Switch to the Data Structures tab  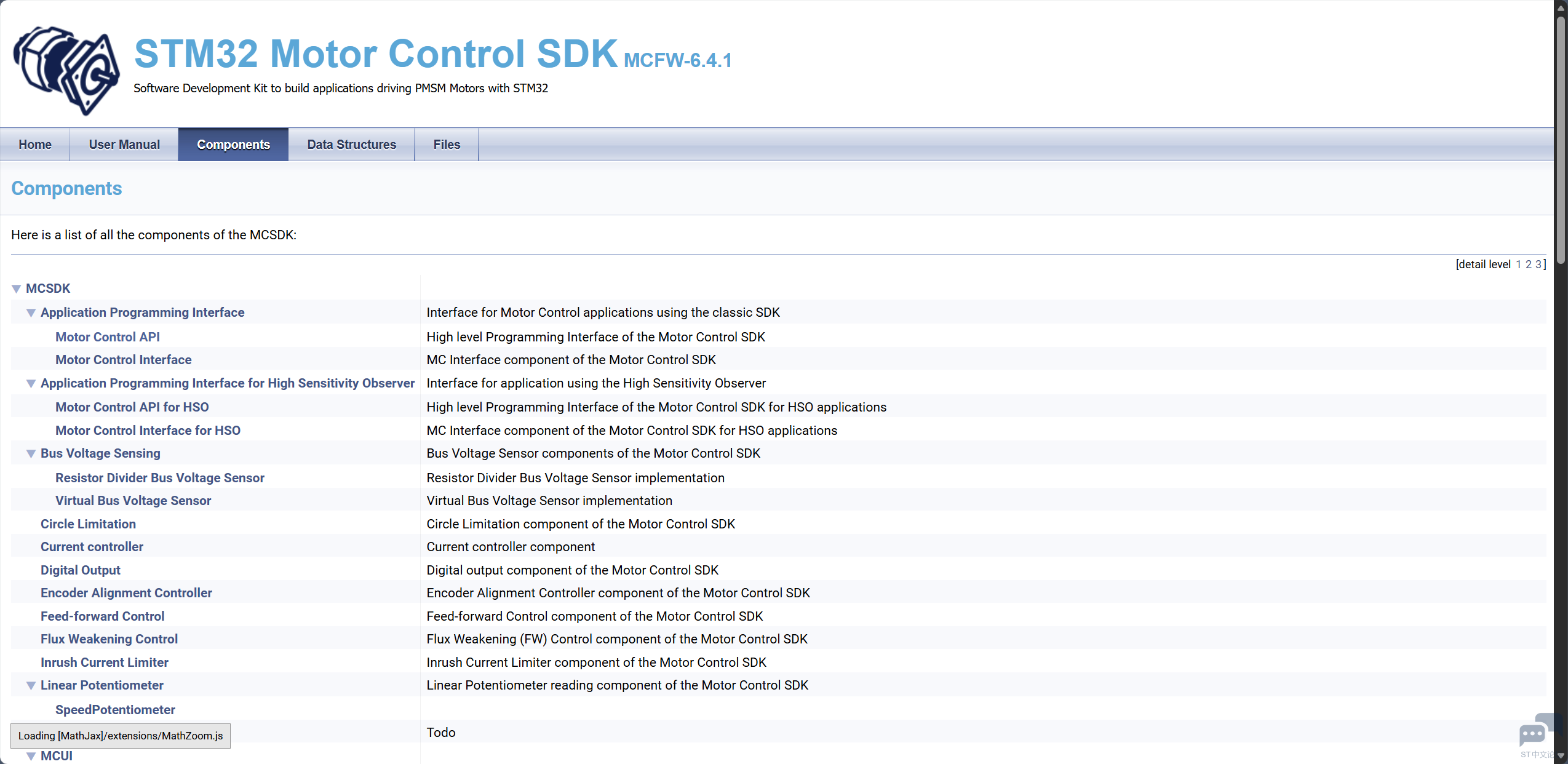[x=352, y=145]
